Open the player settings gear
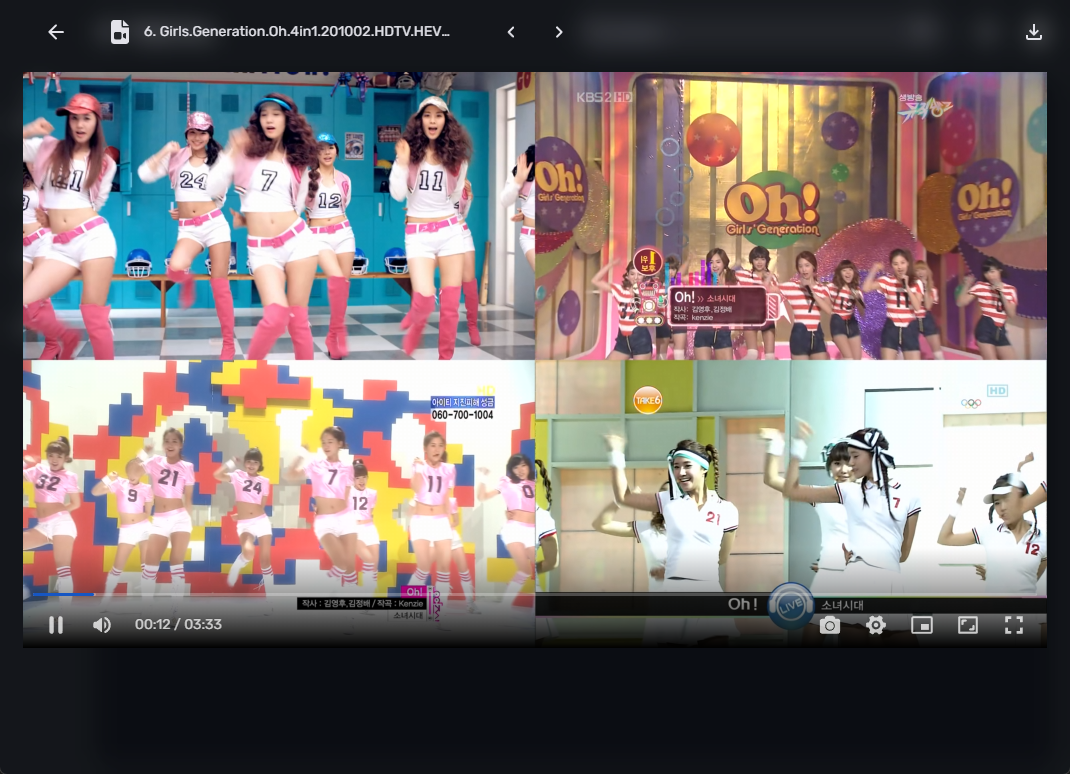 click(876, 625)
